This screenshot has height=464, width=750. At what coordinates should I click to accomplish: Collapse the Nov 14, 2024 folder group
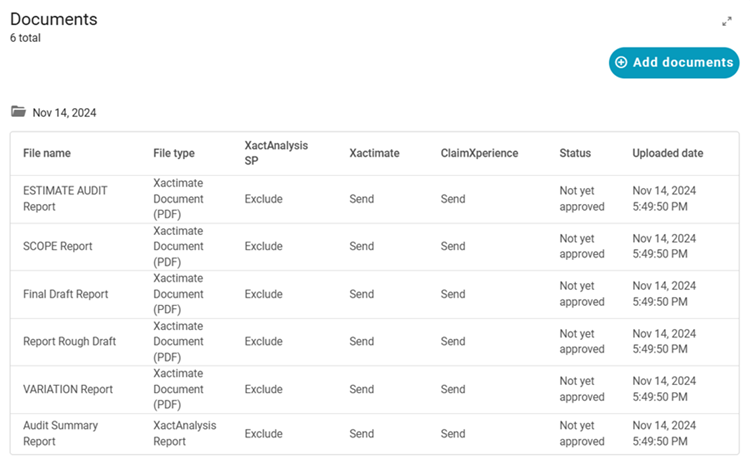64,113
